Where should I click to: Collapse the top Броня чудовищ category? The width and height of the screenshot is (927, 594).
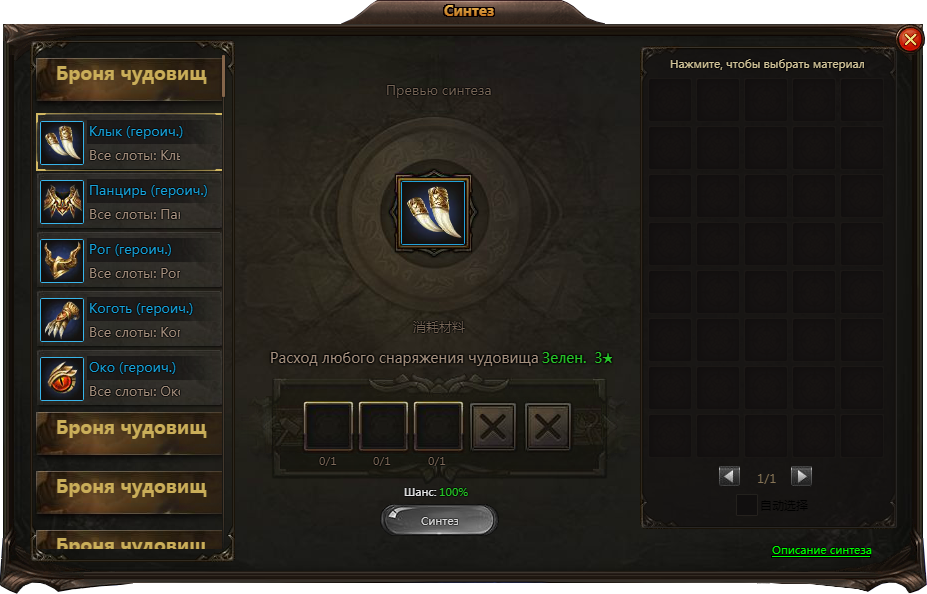[129, 77]
